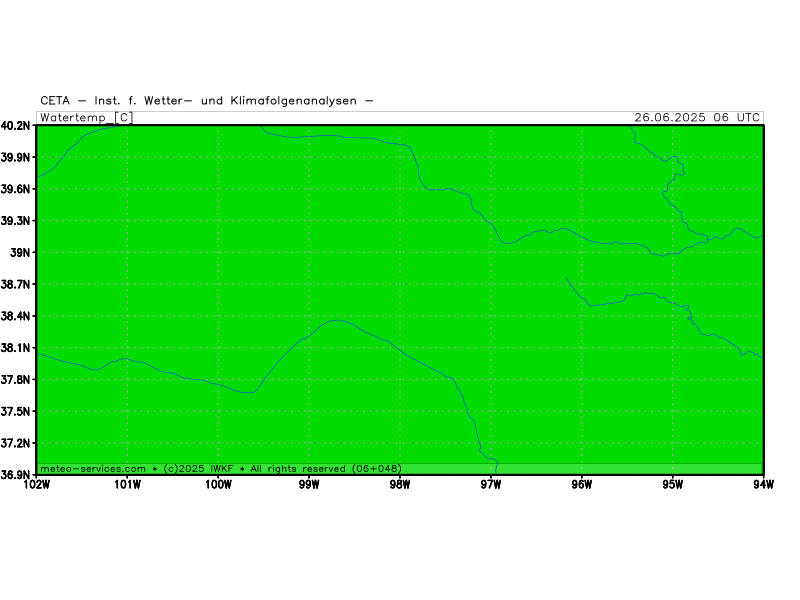Click the 100W longitude label
800x600 pixels.
[x=218, y=485]
